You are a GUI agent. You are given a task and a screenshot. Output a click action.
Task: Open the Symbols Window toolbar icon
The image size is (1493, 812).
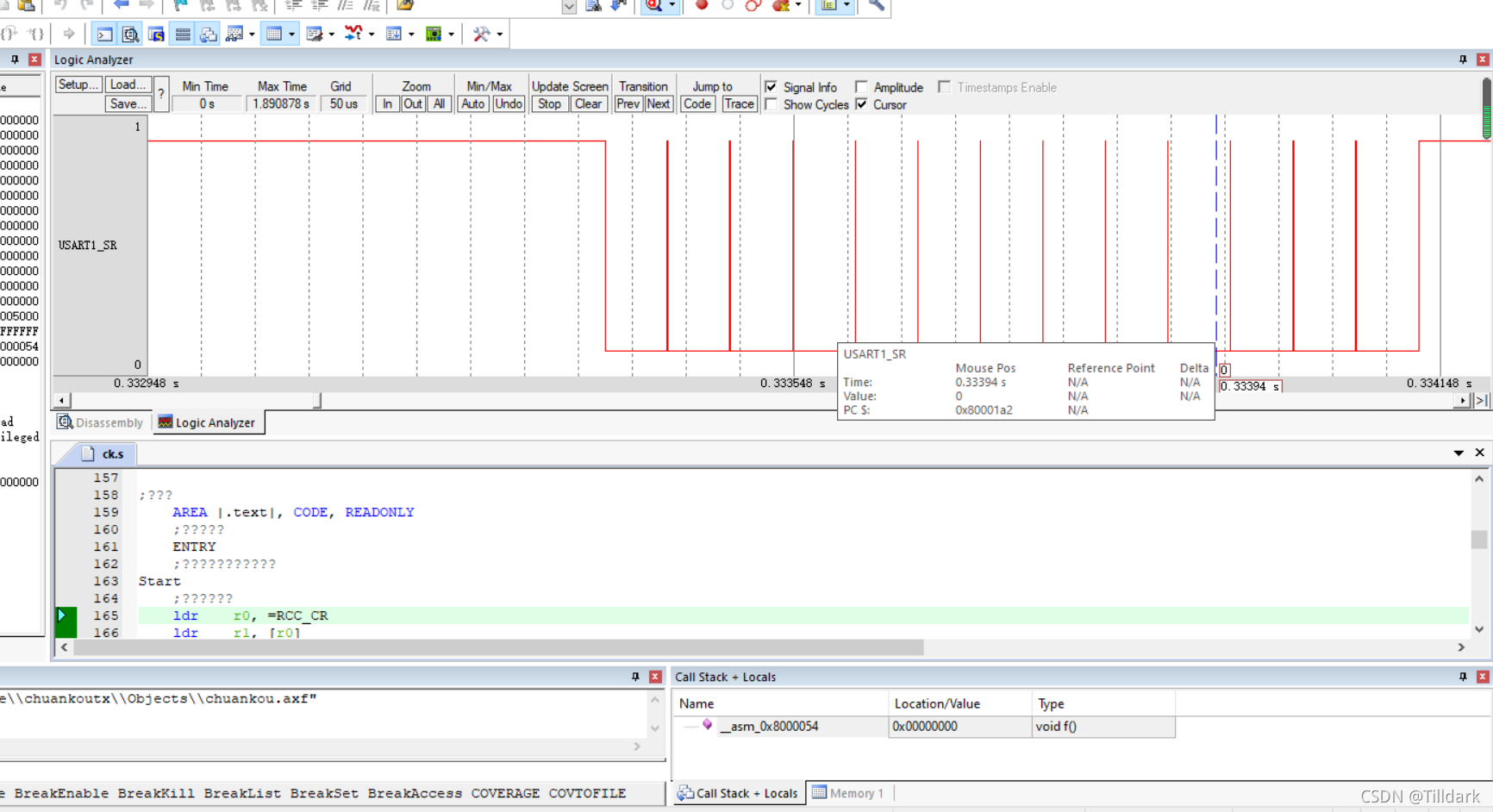[x=156, y=34]
